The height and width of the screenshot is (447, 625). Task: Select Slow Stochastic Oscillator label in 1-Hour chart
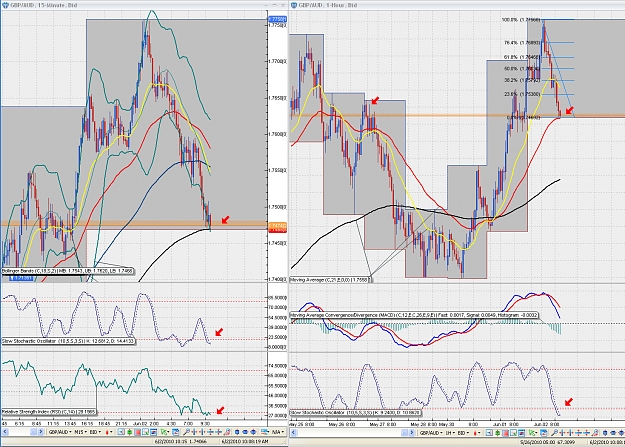click(x=356, y=413)
